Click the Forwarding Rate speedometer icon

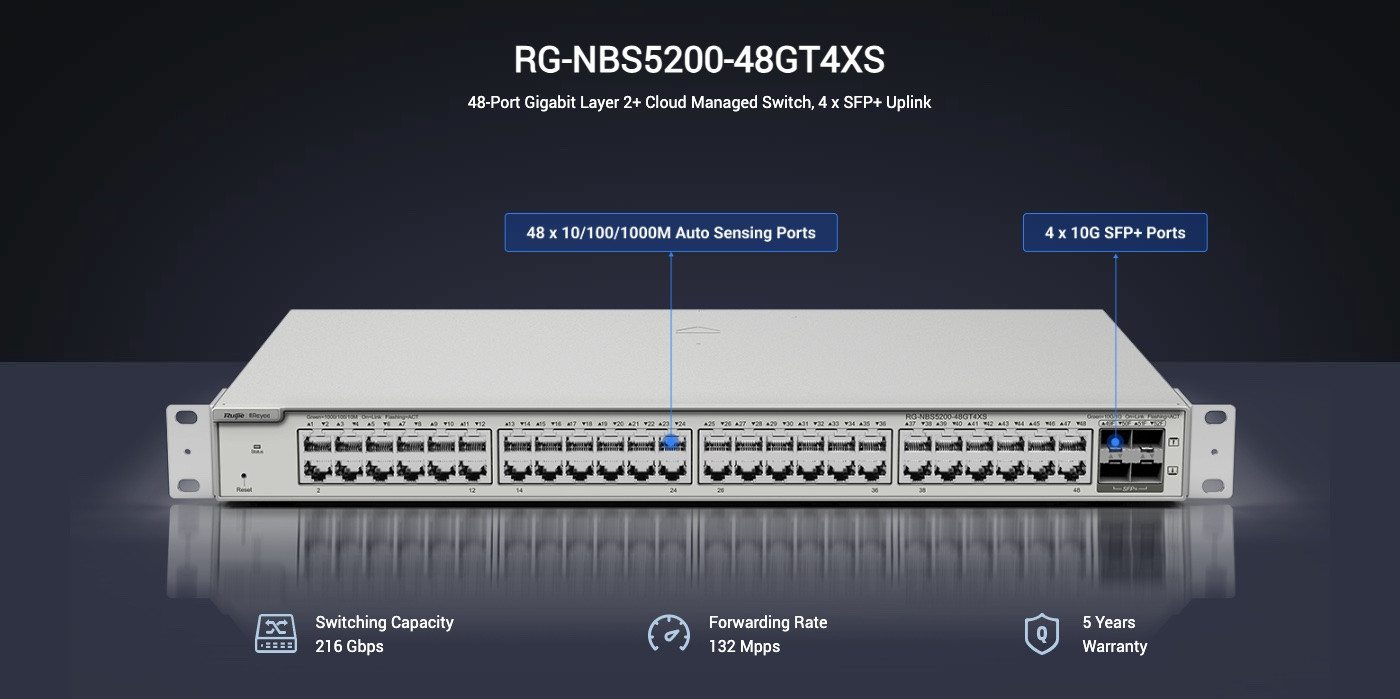pos(669,634)
